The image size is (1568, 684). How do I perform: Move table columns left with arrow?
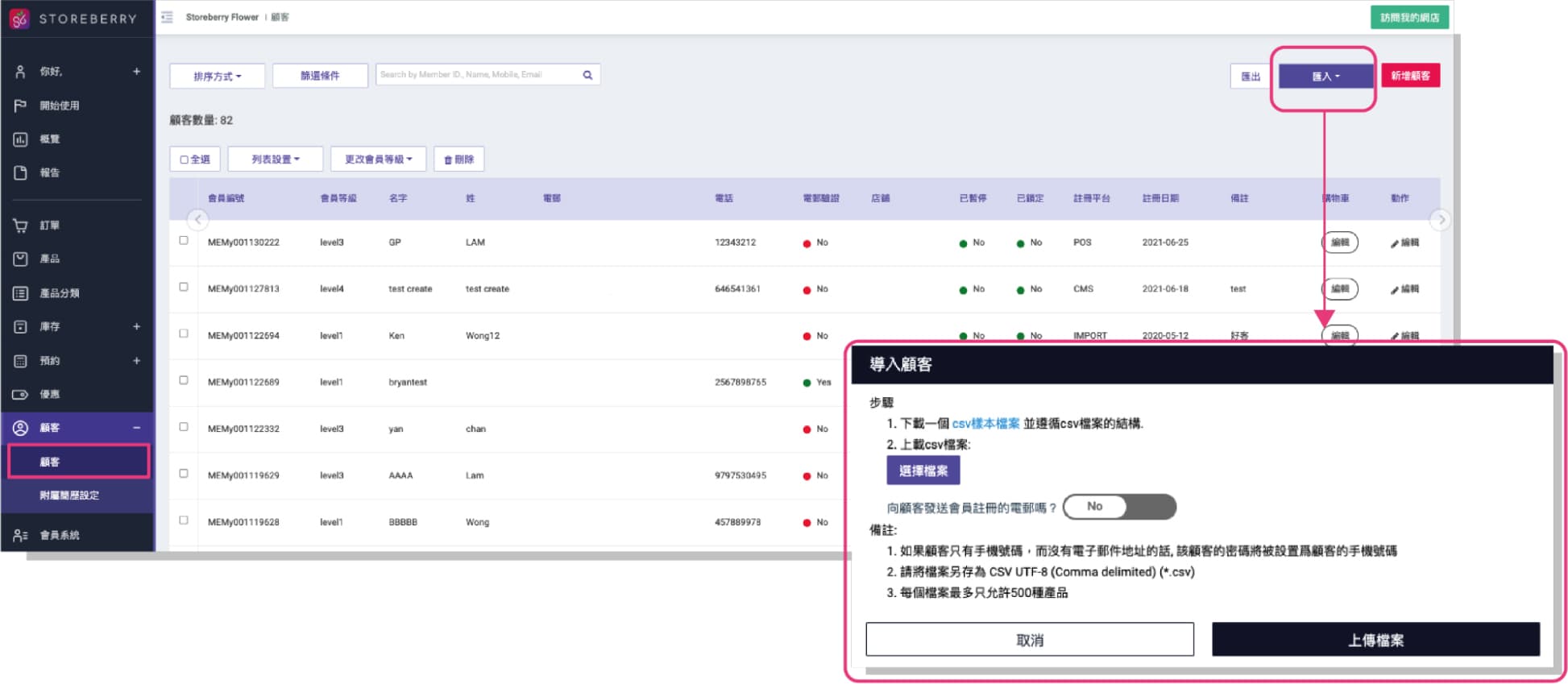198,219
